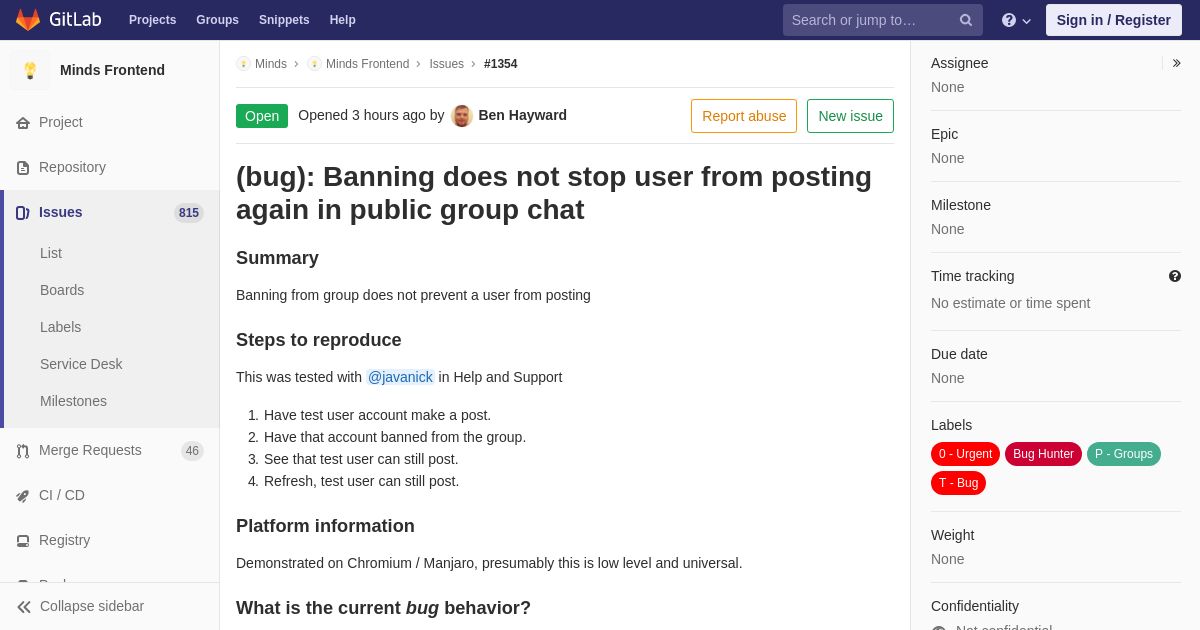Collapse the right sidebar with chevrons
This screenshot has width=1200, height=630.
click(1176, 63)
